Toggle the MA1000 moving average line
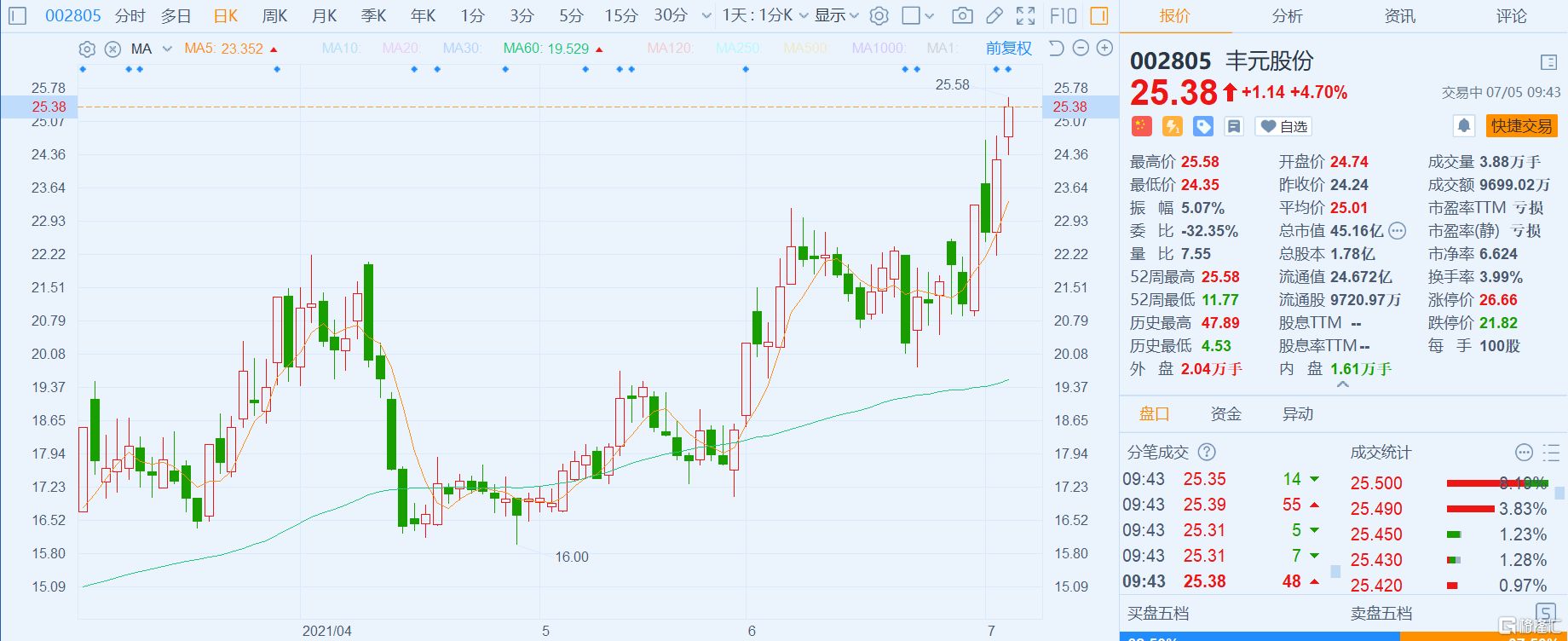Viewport: 1568px width, 641px height. (x=879, y=49)
